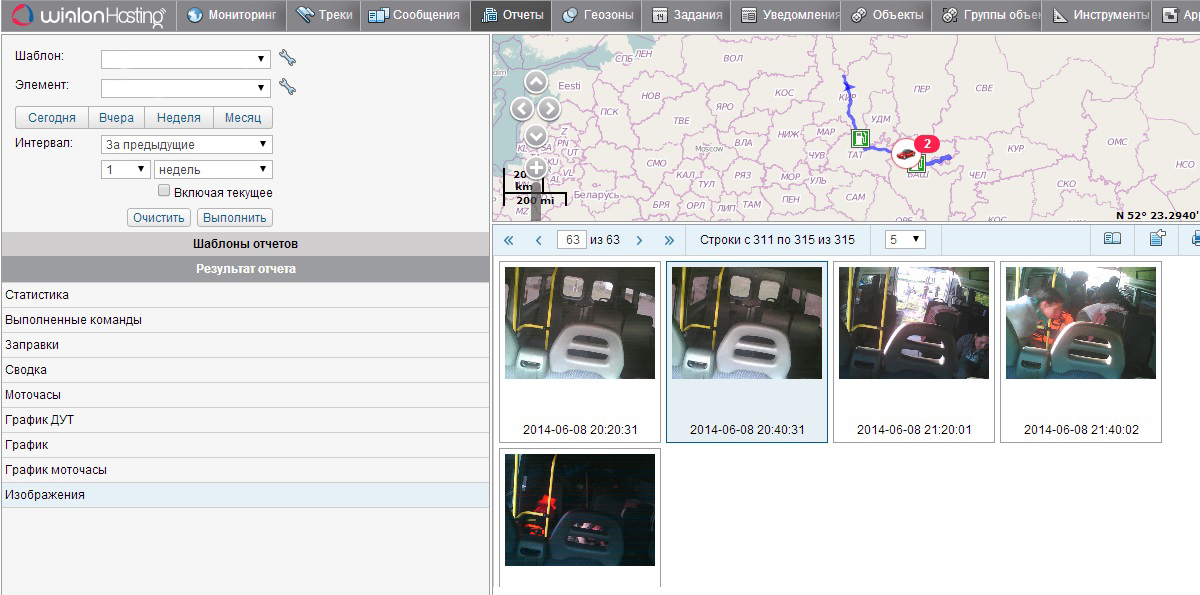Open the Геозоны tab
Viewport: 1200px width, 595px height.
(597, 15)
